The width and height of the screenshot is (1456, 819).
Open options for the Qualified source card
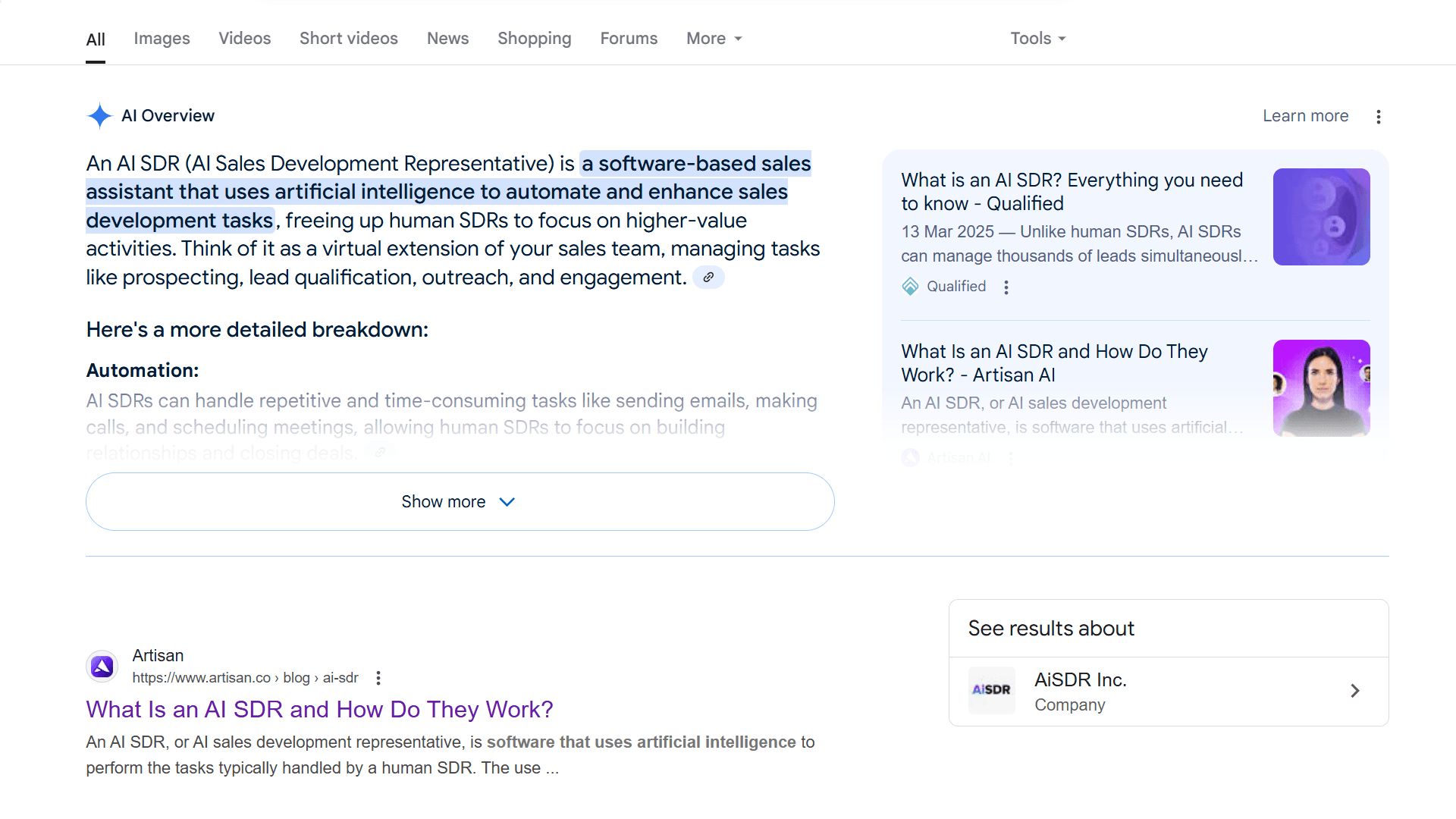click(x=1006, y=287)
